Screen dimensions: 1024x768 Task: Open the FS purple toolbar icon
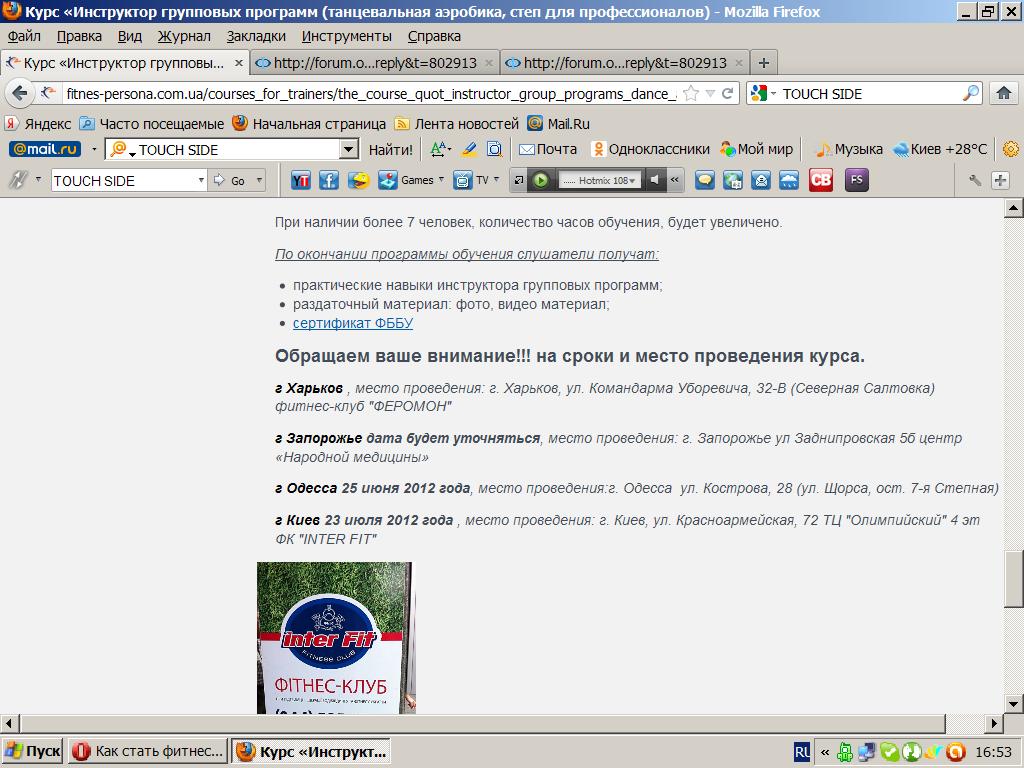click(856, 181)
